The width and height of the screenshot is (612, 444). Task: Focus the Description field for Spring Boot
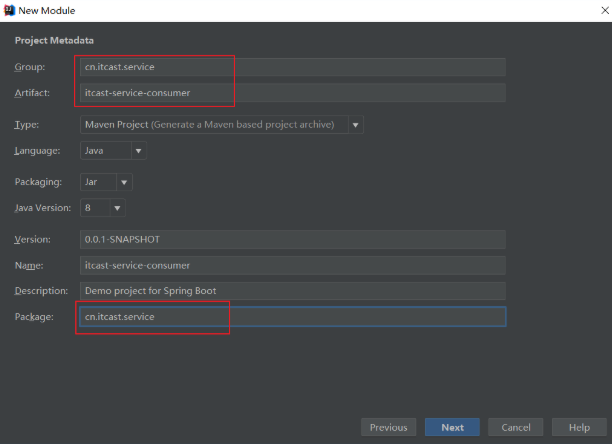[292, 290]
